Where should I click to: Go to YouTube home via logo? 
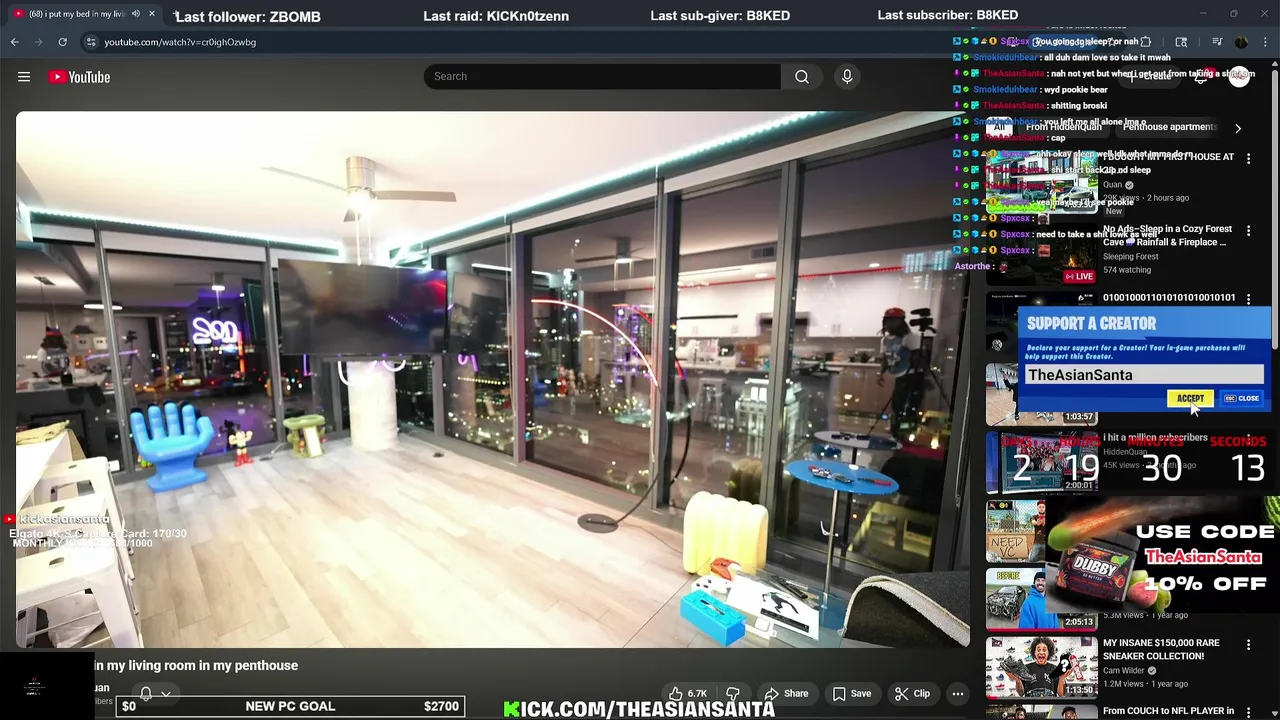tap(79, 77)
